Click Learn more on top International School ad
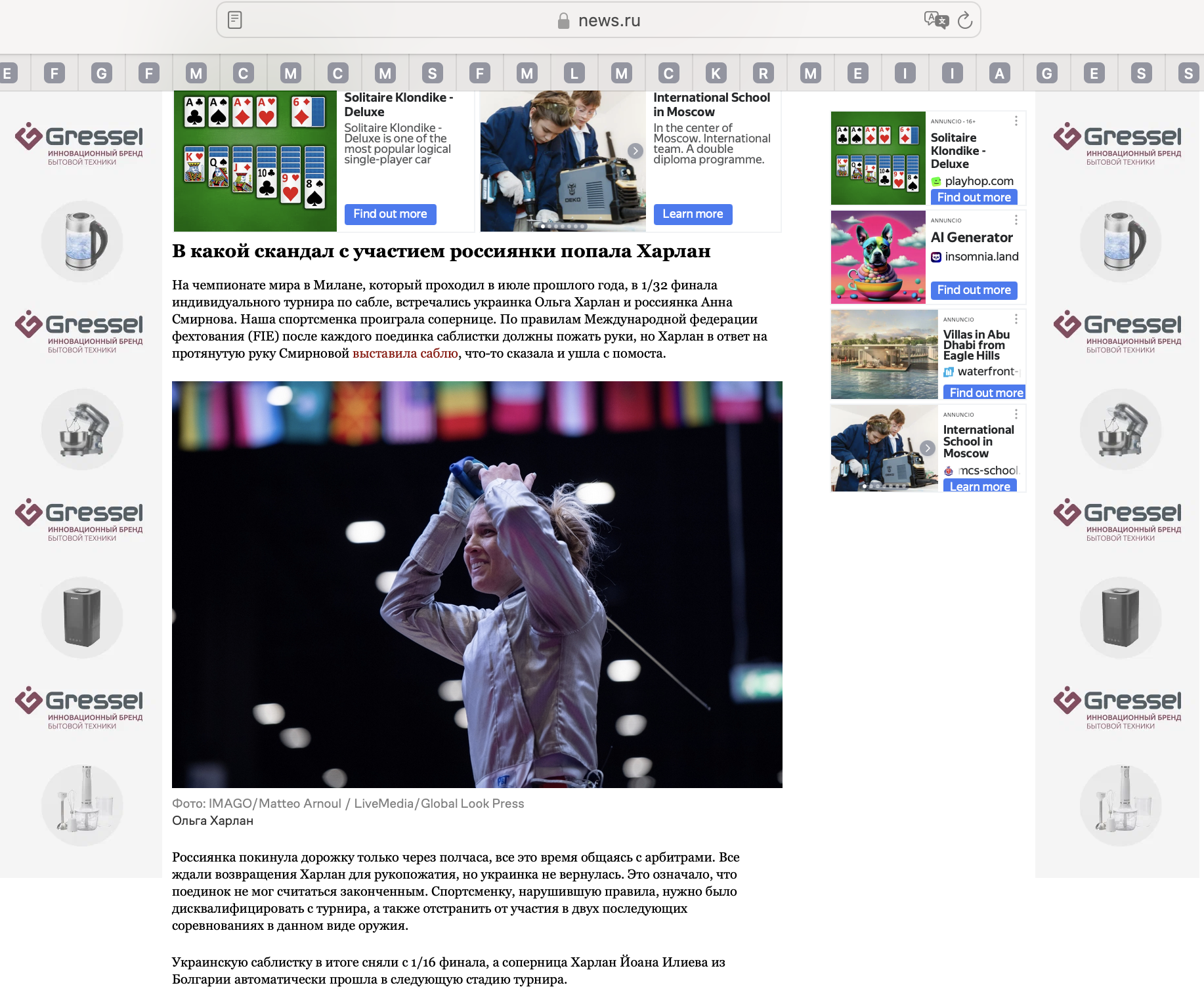Screen dimensions: 1204x1002 (x=693, y=214)
